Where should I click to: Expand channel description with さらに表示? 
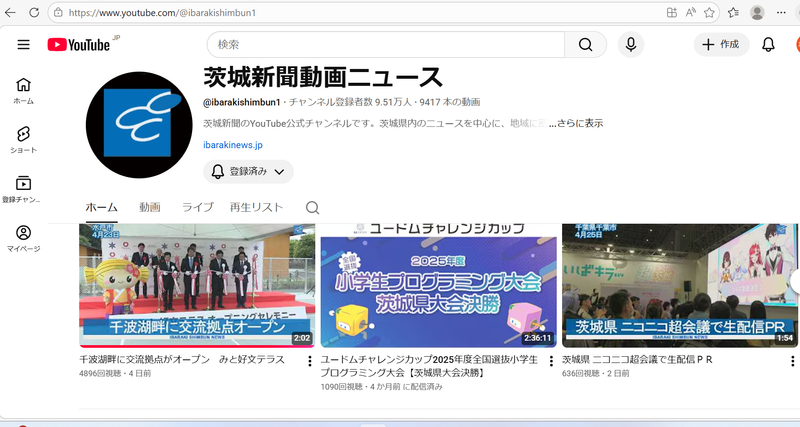click(x=576, y=123)
